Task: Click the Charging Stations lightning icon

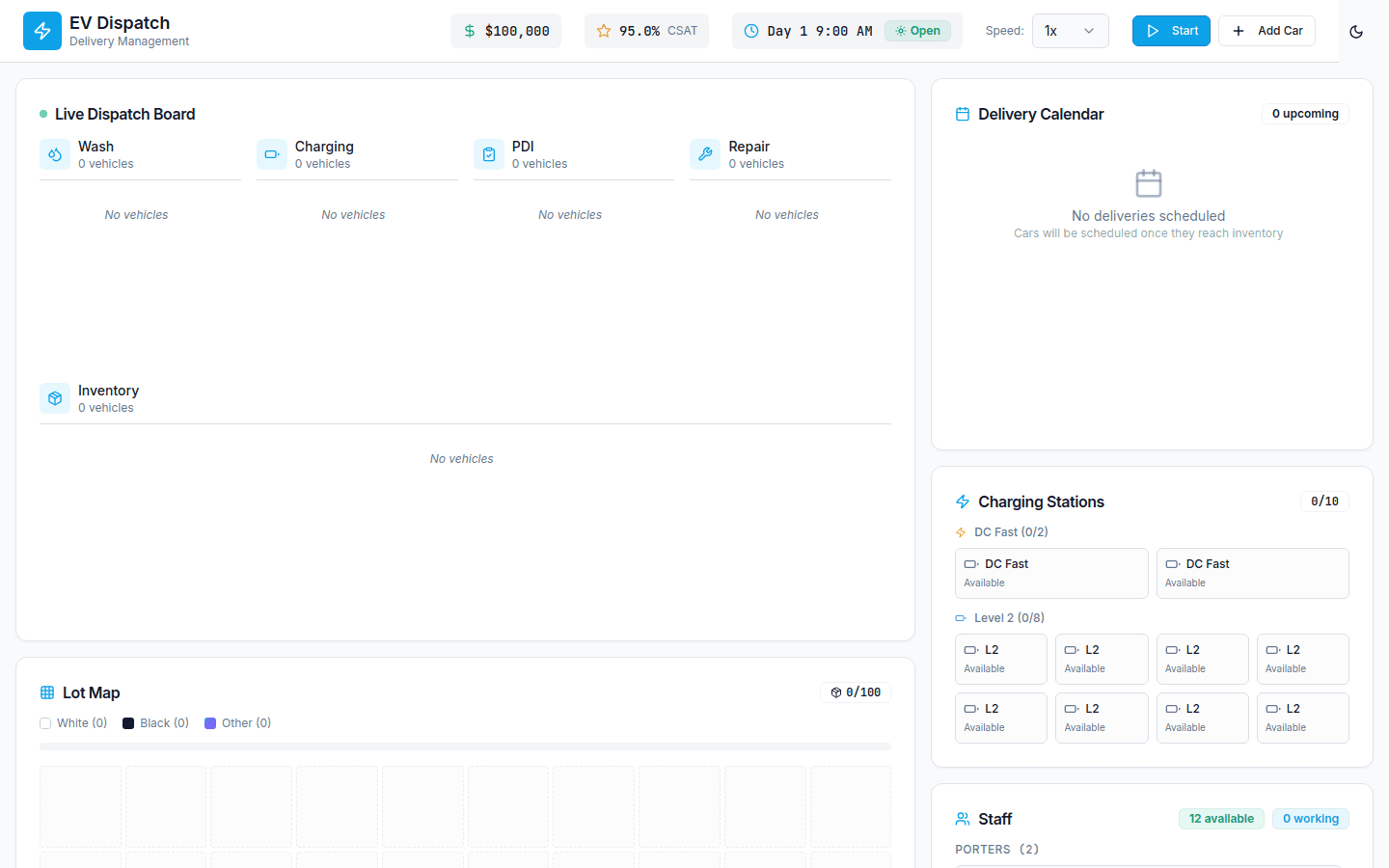Action: [x=963, y=502]
